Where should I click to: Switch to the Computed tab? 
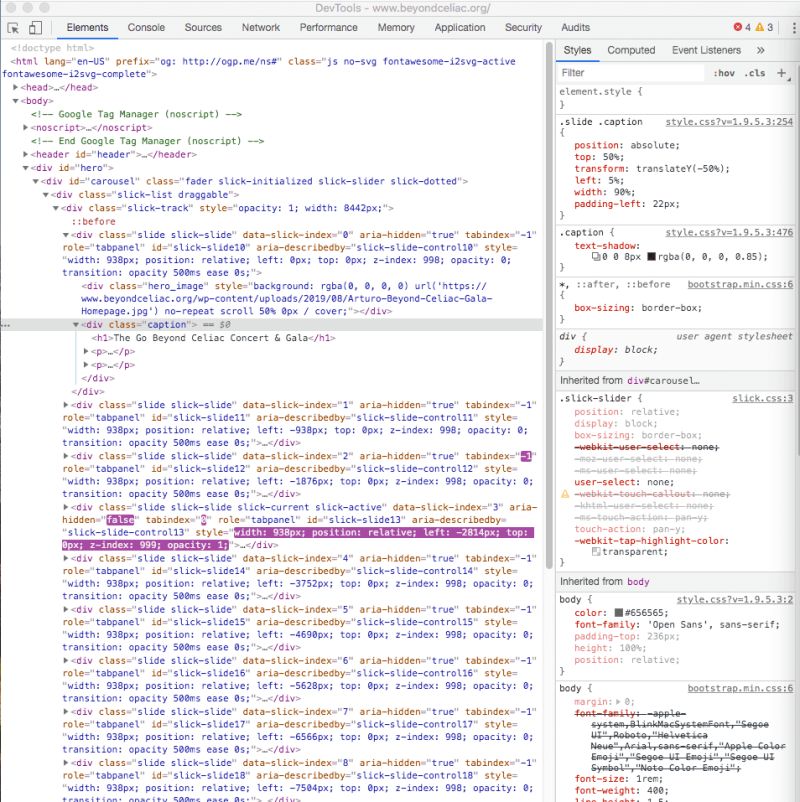(x=631, y=50)
